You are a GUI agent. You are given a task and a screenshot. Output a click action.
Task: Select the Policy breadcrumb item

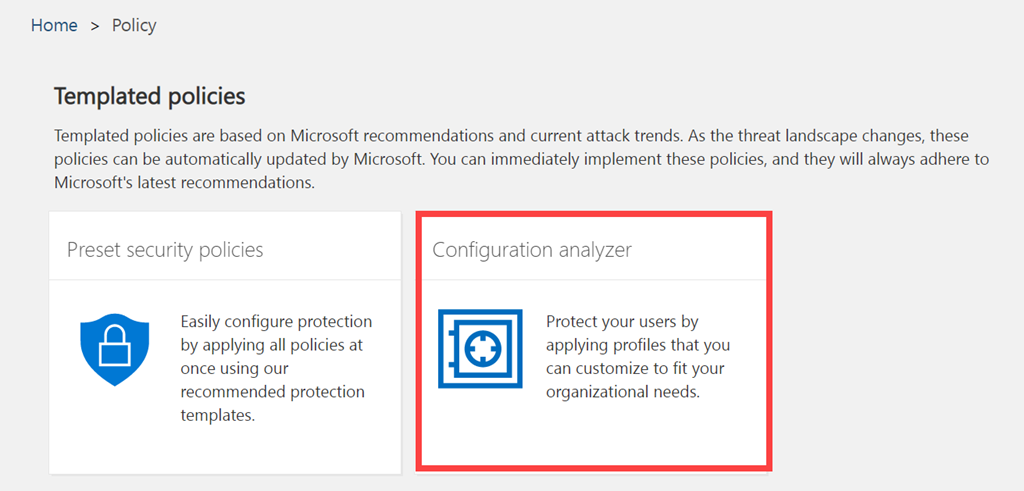pos(134,26)
